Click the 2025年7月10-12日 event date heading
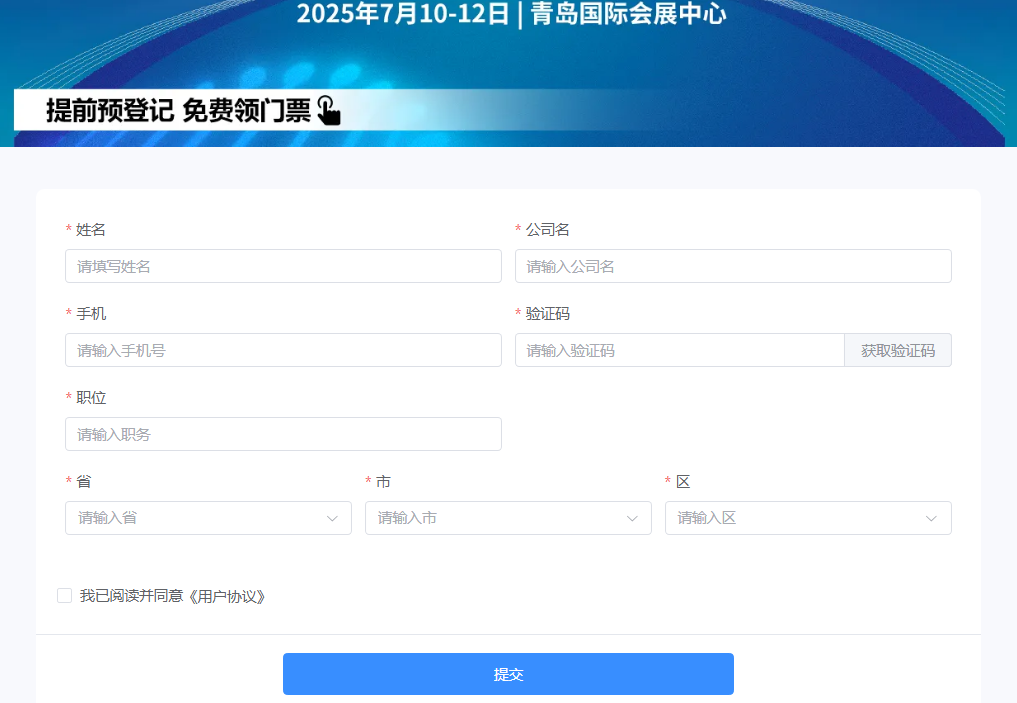Screen dimensions: 1017x703 [403, 14]
